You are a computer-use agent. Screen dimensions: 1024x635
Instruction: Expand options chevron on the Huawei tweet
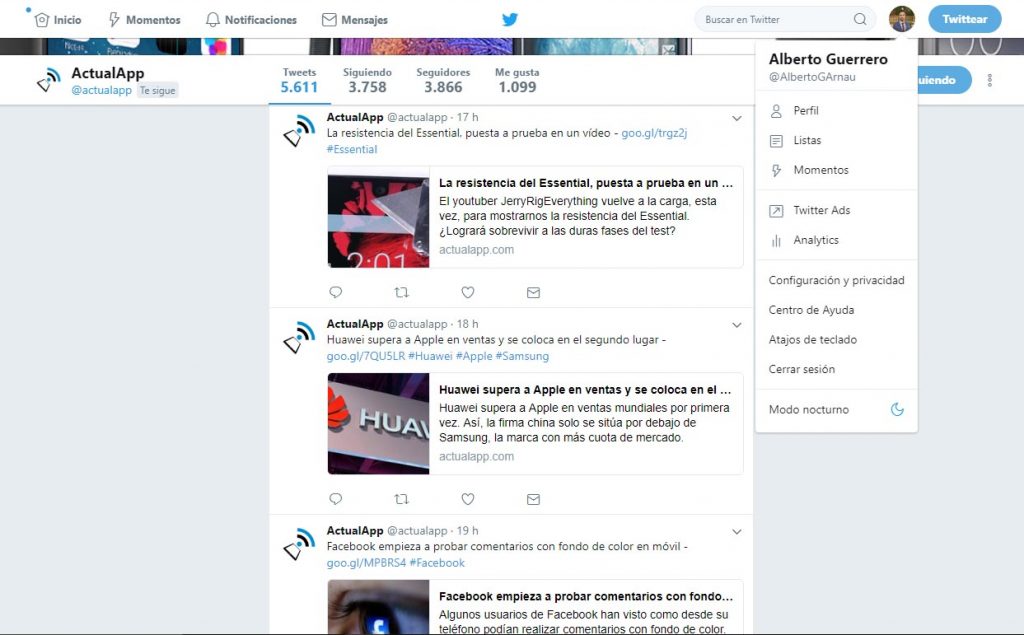pos(737,325)
